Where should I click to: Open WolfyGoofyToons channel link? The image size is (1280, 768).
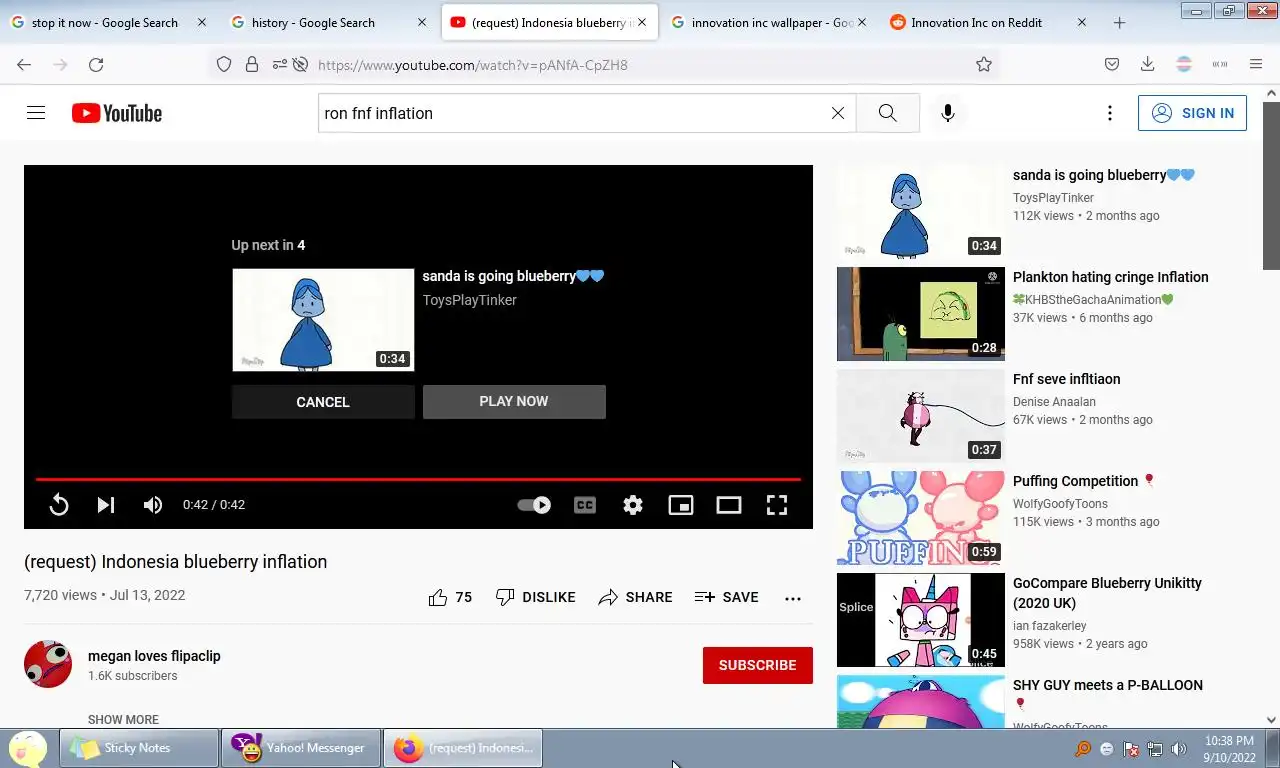click(1060, 504)
